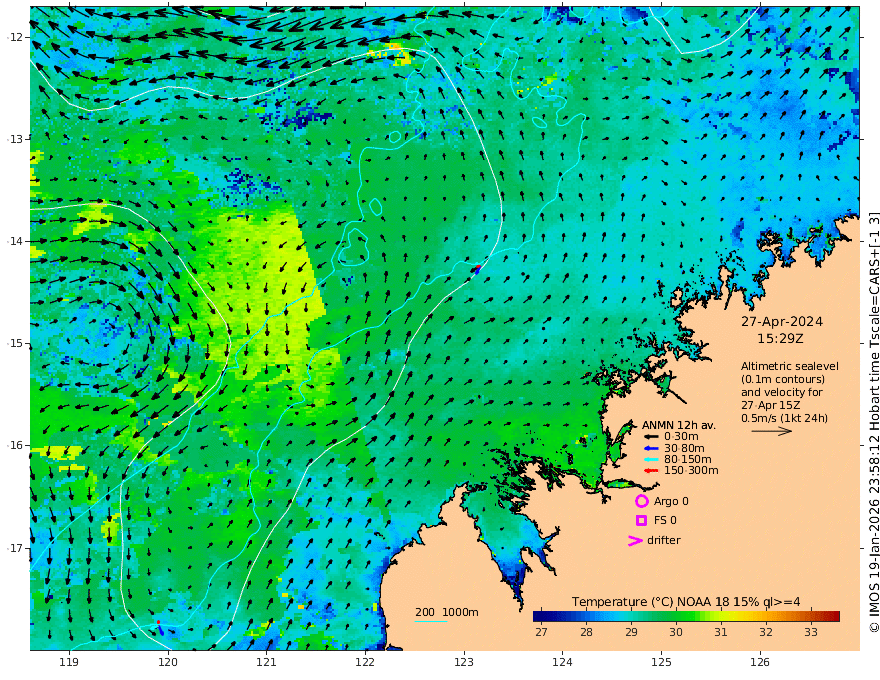This screenshot has width=880, height=680.
Task: Click the cyan 200m isobath legend line
Action: 431,621
